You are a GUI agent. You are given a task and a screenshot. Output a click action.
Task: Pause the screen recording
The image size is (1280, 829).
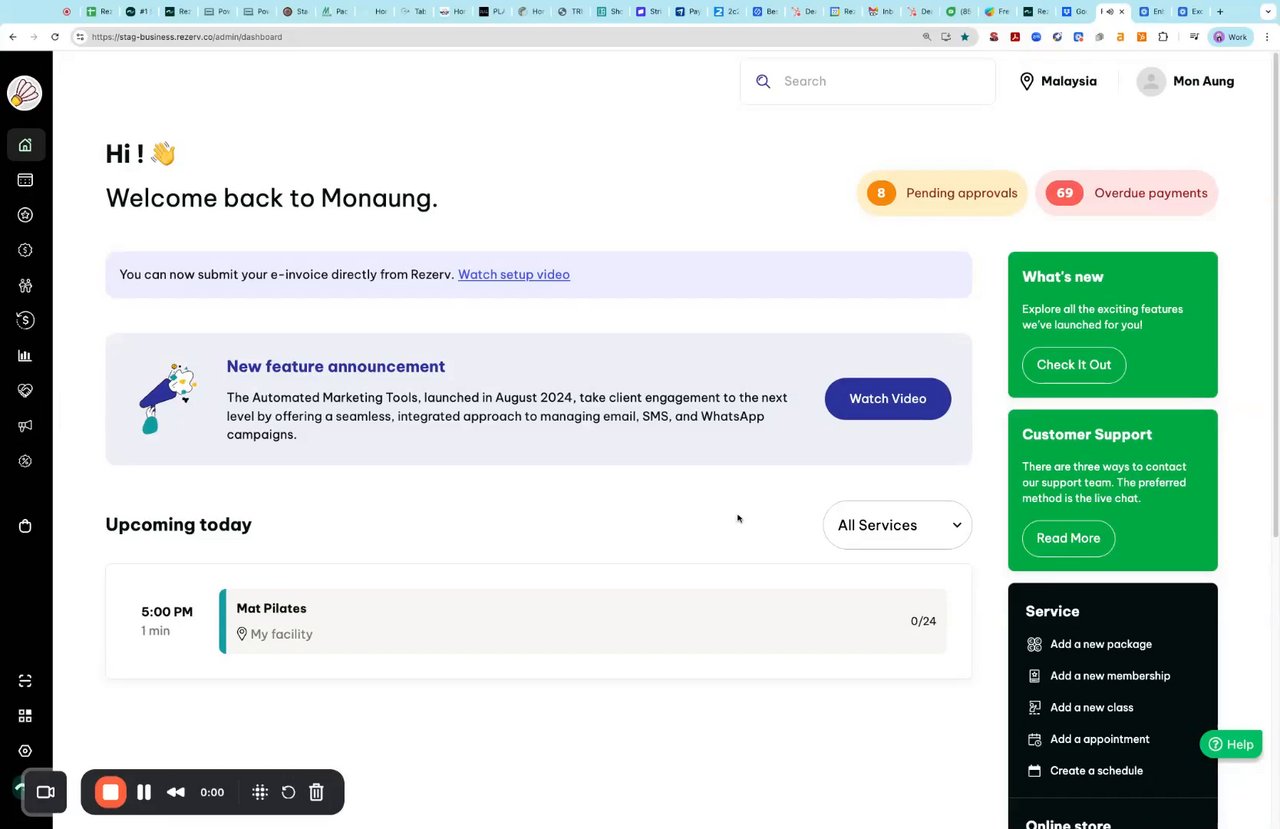click(x=144, y=792)
